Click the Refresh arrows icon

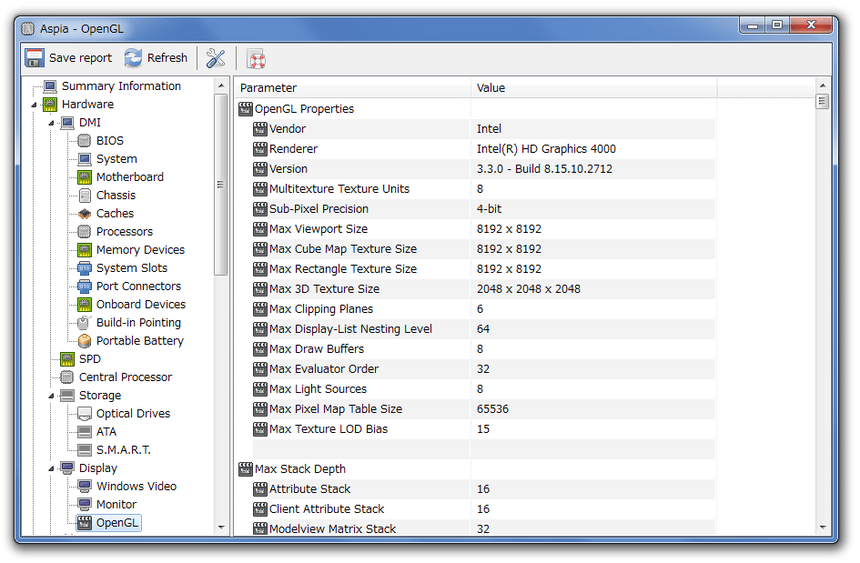[x=133, y=58]
